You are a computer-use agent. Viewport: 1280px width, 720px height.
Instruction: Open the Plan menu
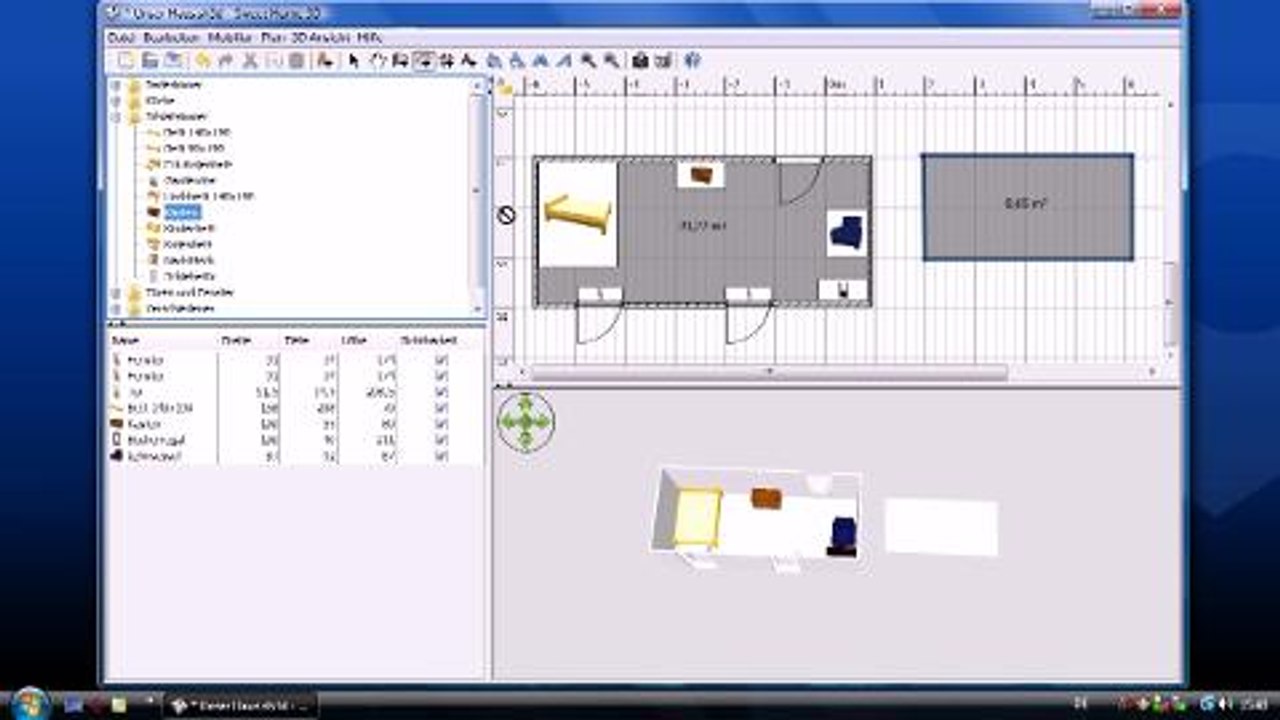click(273, 37)
